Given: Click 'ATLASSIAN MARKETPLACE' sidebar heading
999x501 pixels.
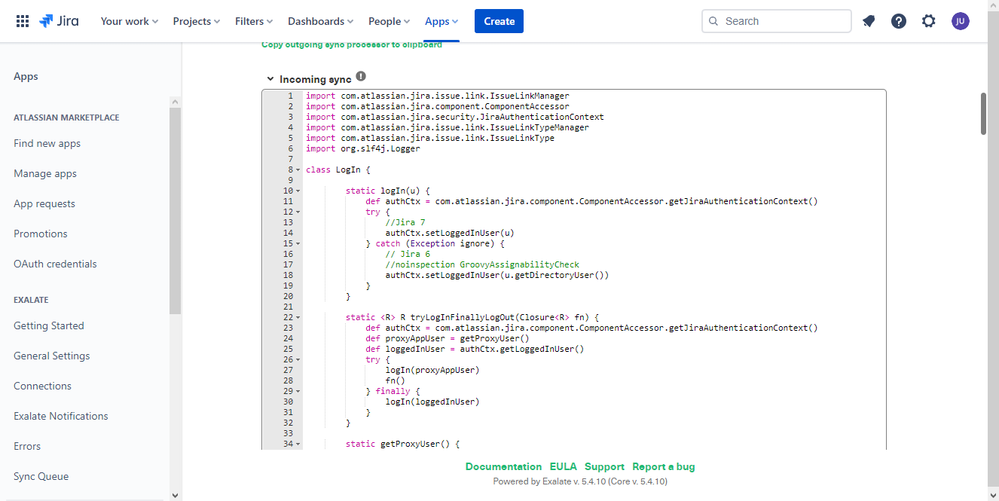Looking at the screenshot, I should [x=66, y=117].
